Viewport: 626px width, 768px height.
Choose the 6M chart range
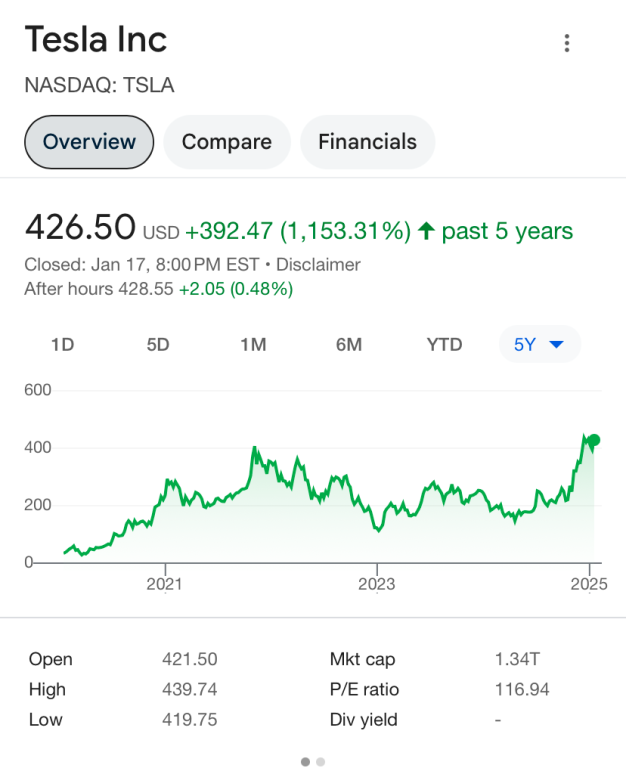point(349,345)
